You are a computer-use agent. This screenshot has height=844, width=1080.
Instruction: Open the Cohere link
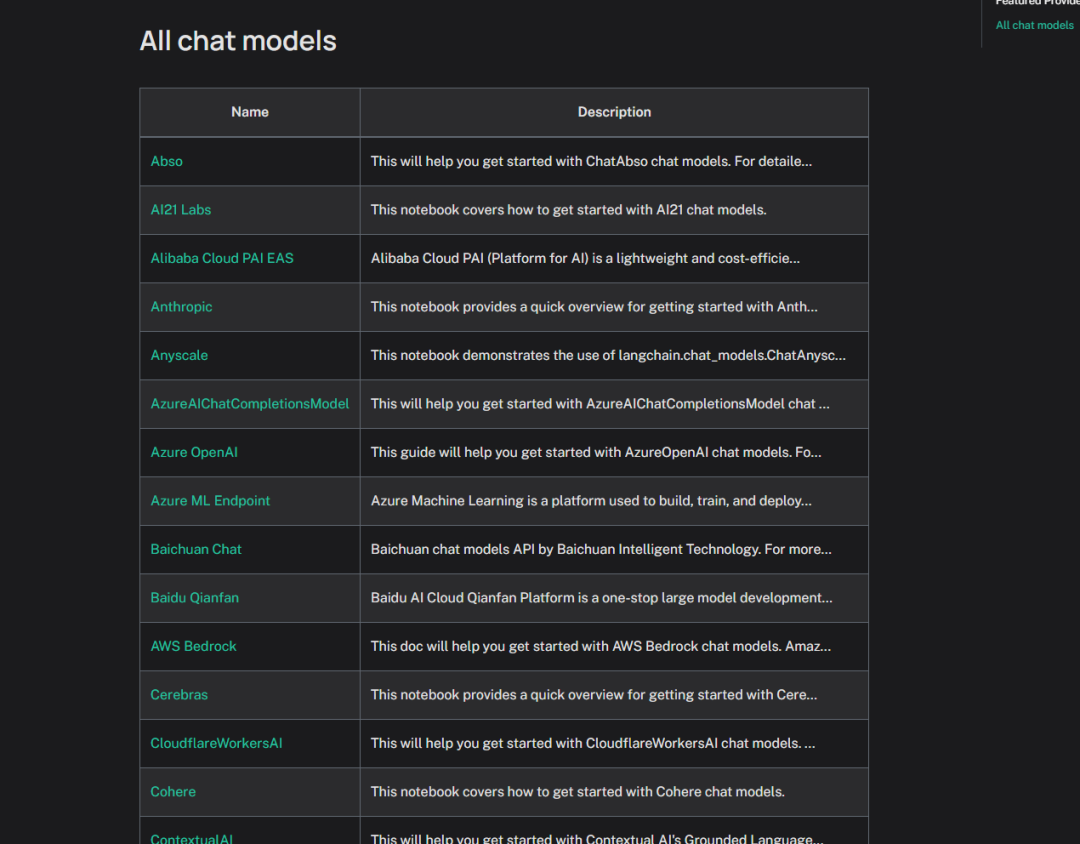tap(173, 792)
